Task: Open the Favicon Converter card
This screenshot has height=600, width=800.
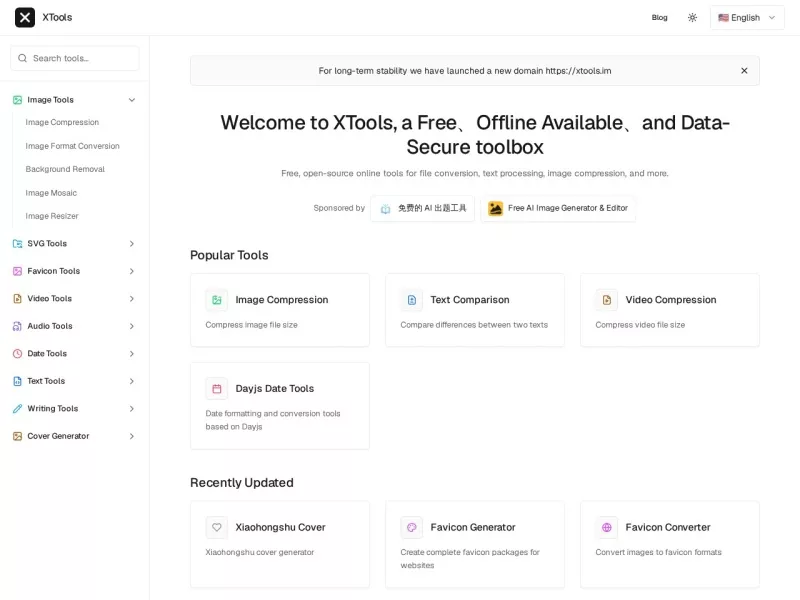Action: click(669, 544)
